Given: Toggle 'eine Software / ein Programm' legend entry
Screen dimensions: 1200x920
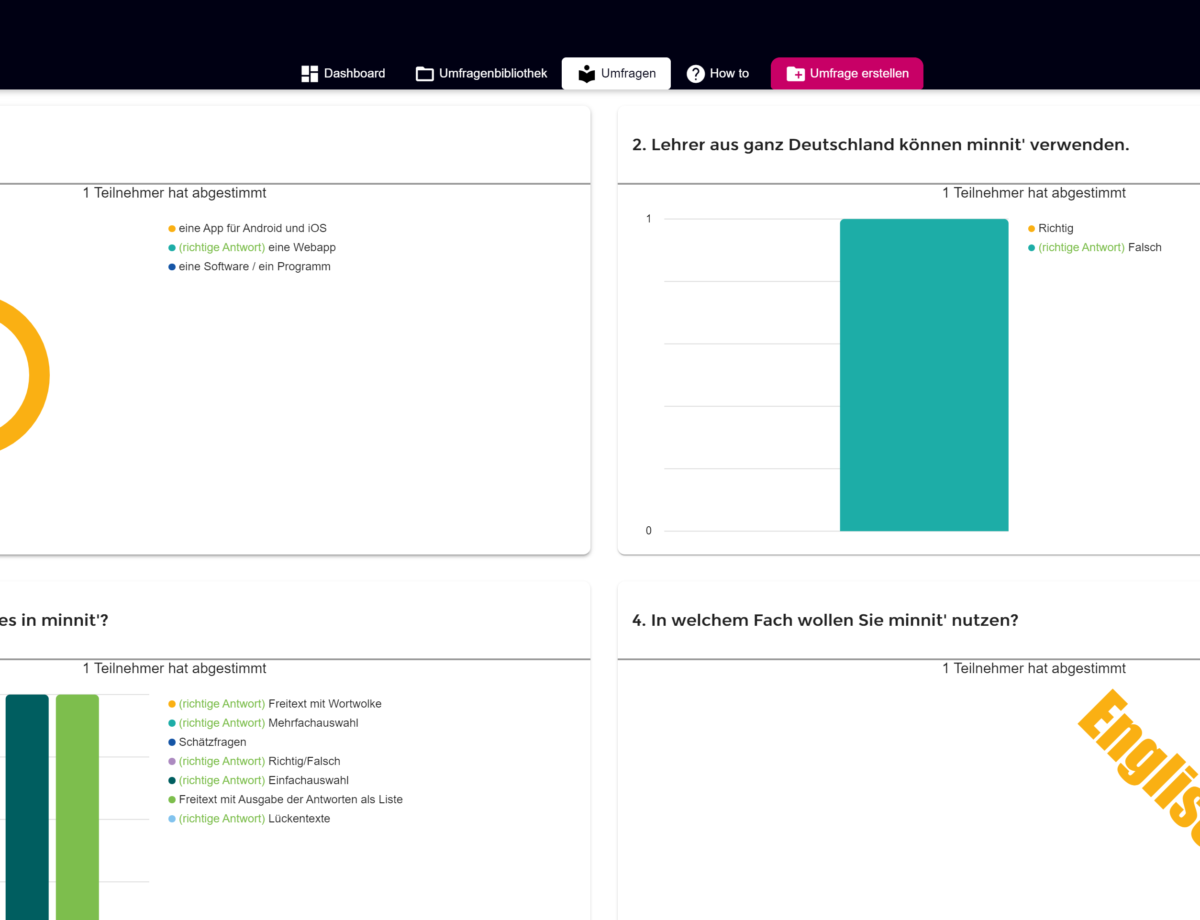Looking at the screenshot, I should tap(254, 267).
